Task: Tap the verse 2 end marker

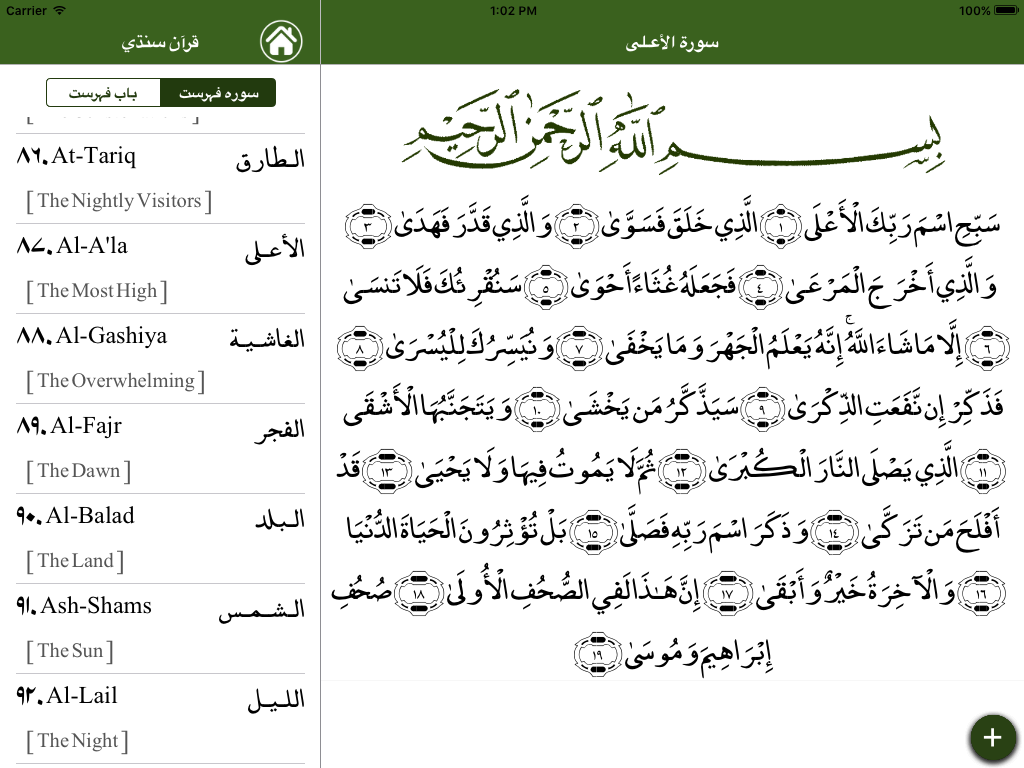Action: [576, 225]
